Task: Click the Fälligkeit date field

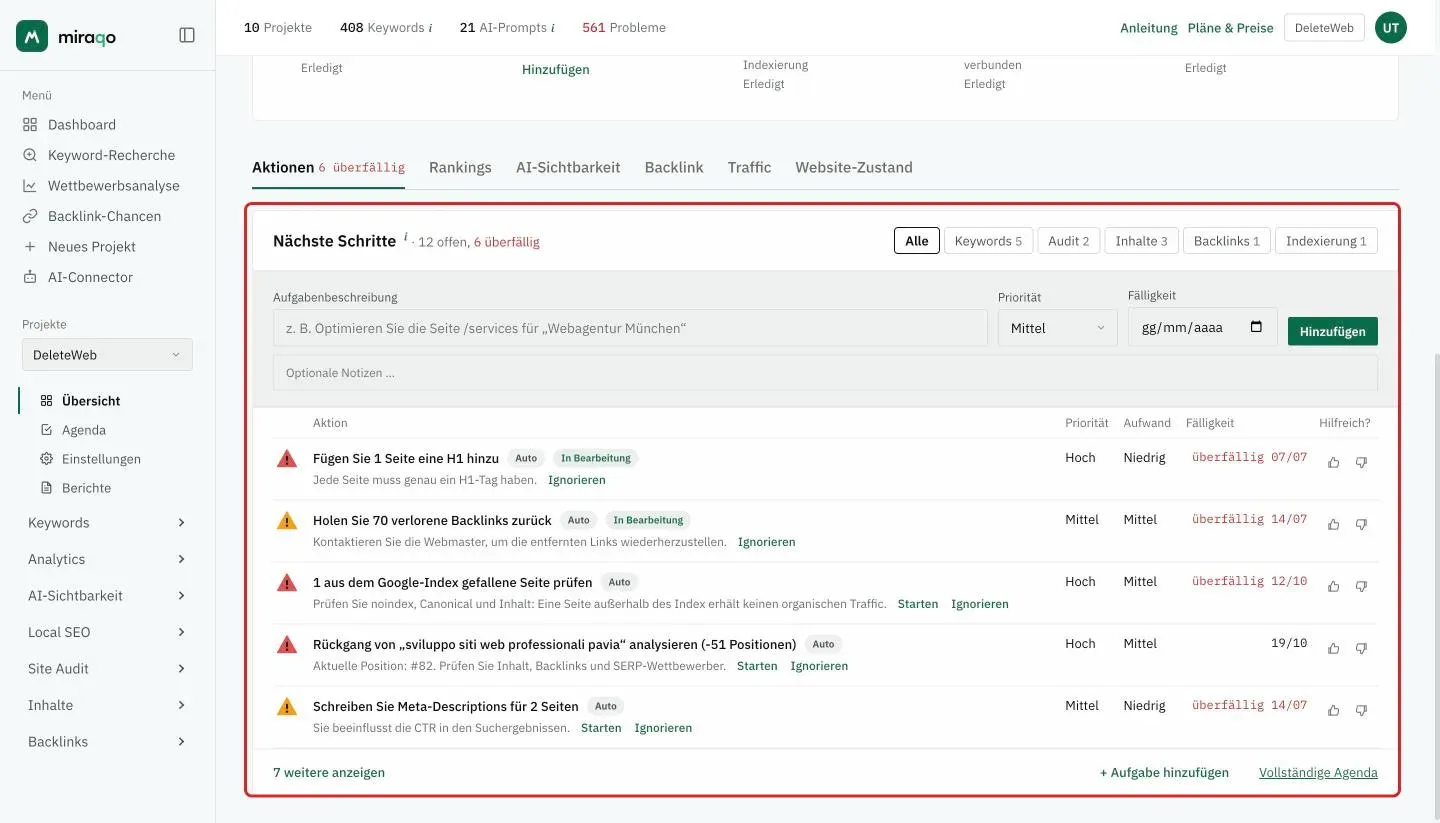Action: [1203, 327]
